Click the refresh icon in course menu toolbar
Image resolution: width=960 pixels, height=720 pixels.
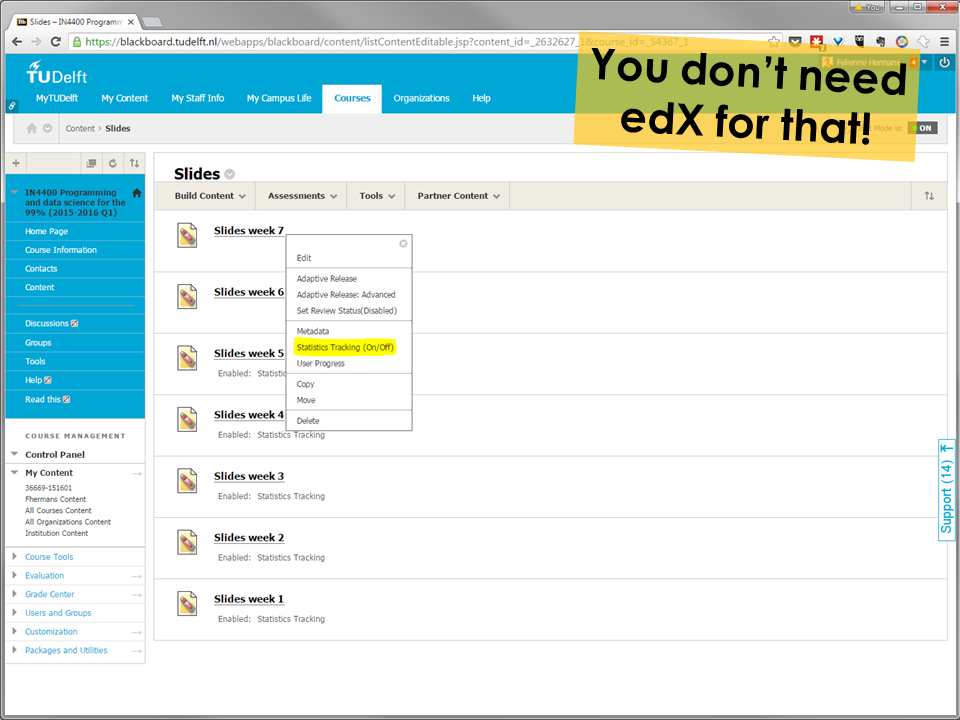[x=112, y=163]
